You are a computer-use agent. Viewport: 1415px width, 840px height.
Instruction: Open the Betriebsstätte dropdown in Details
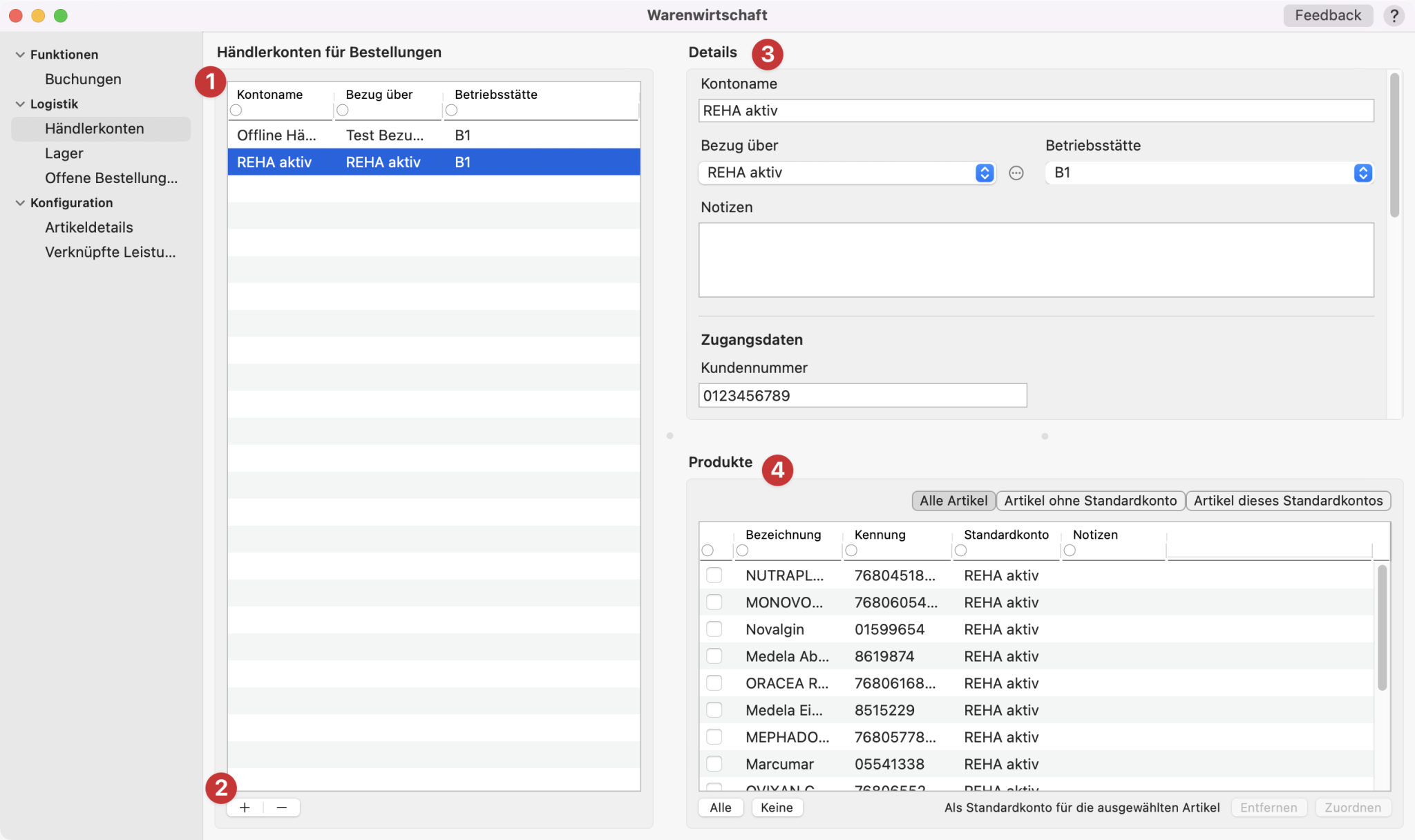tap(1209, 173)
